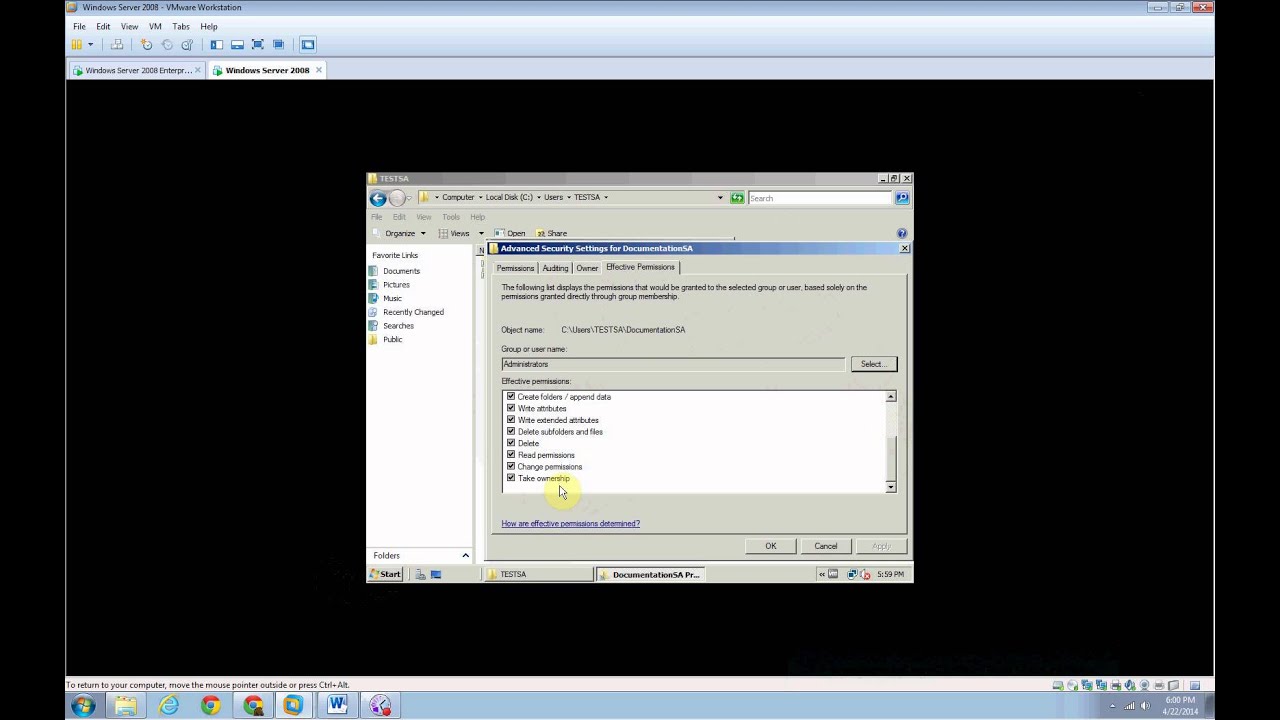Open the power options dropdown arrow
Image resolution: width=1280 pixels, height=720 pixels.
click(90, 44)
